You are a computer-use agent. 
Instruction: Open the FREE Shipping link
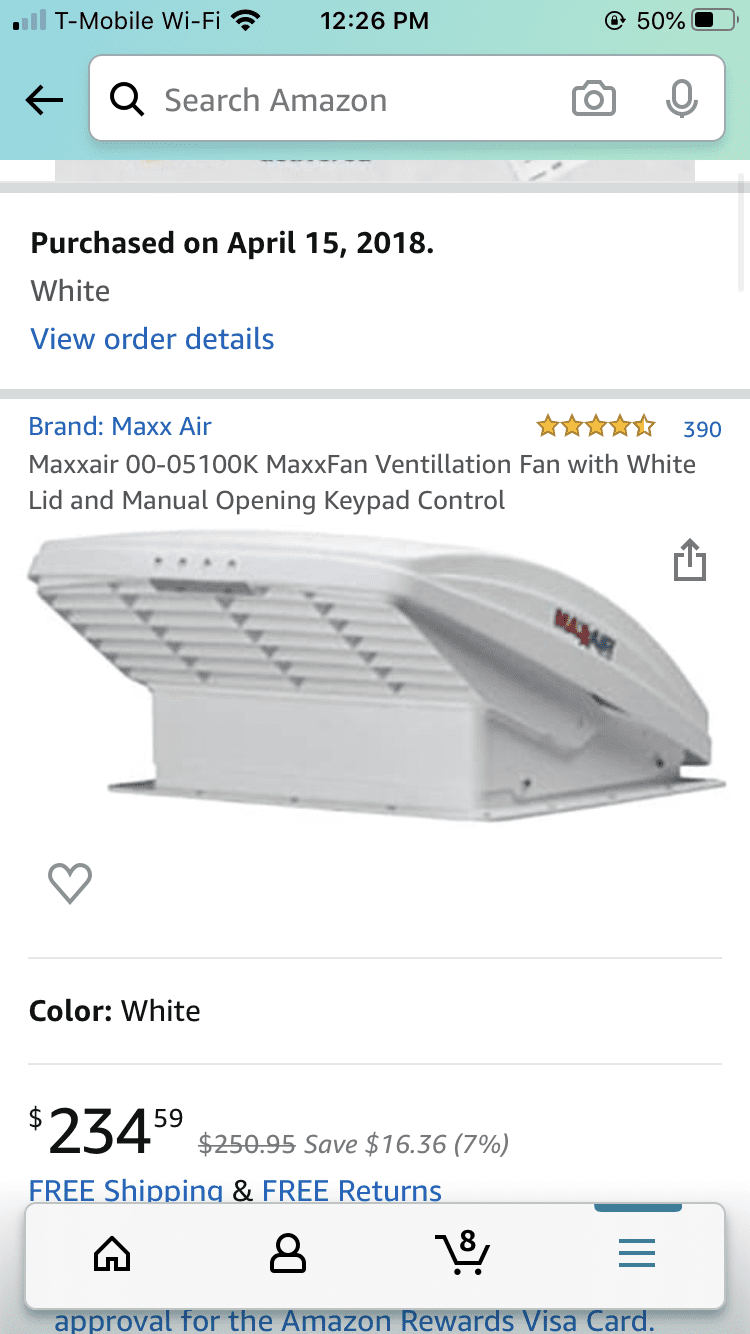(x=126, y=1190)
